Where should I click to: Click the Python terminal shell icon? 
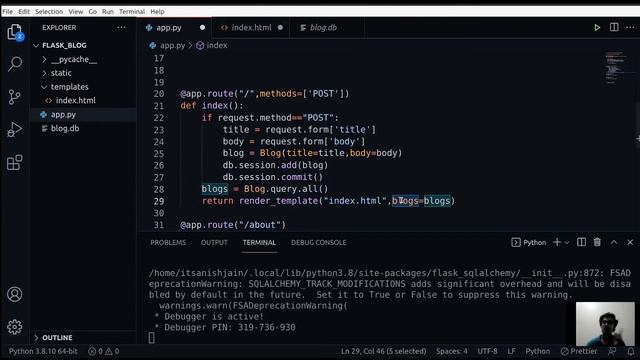[x=516, y=242]
